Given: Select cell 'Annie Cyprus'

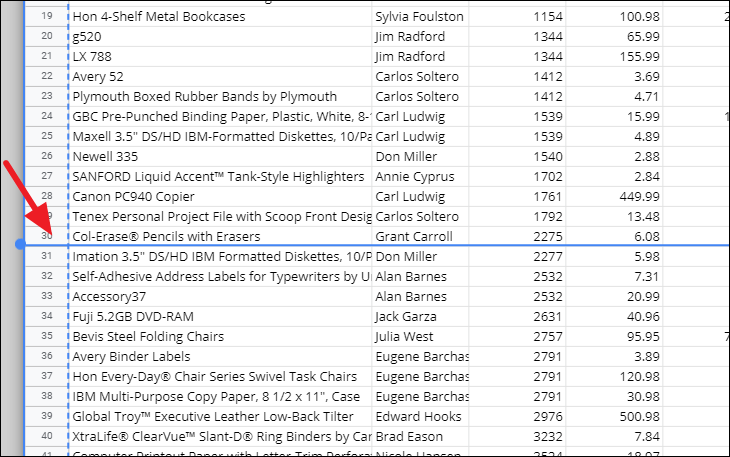Looking at the screenshot, I should tap(420, 176).
